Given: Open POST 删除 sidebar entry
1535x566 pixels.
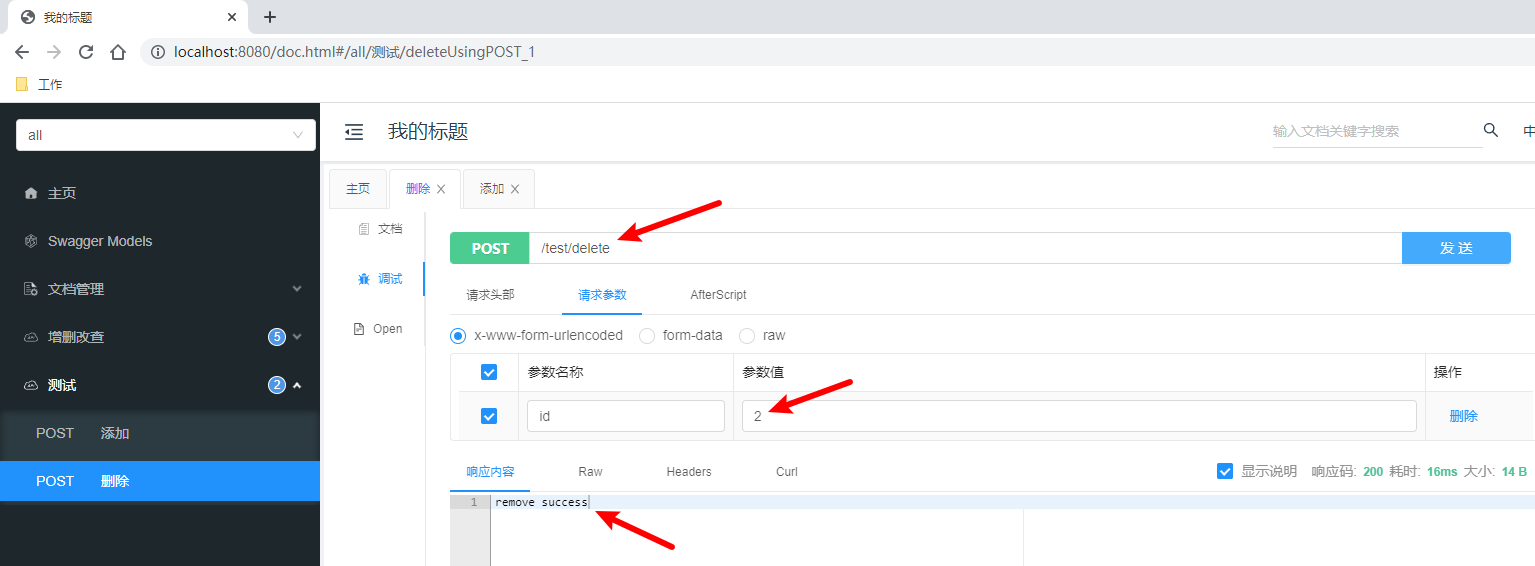Looking at the screenshot, I should tap(160, 481).
